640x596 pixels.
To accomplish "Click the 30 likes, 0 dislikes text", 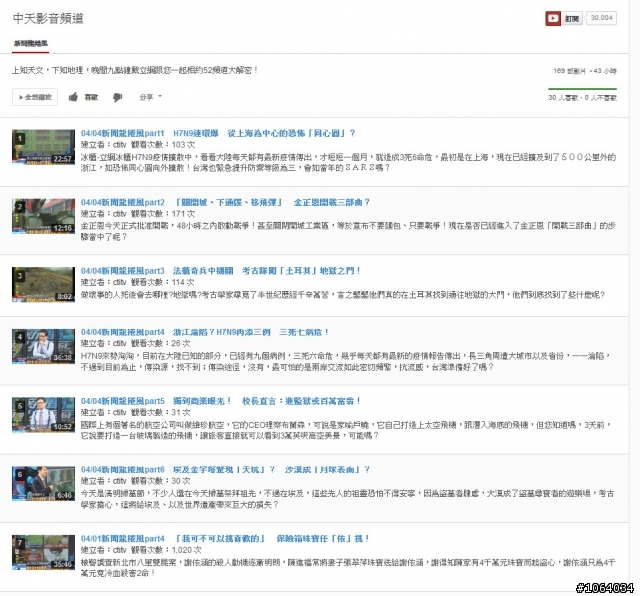I will [x=582, y=98].
